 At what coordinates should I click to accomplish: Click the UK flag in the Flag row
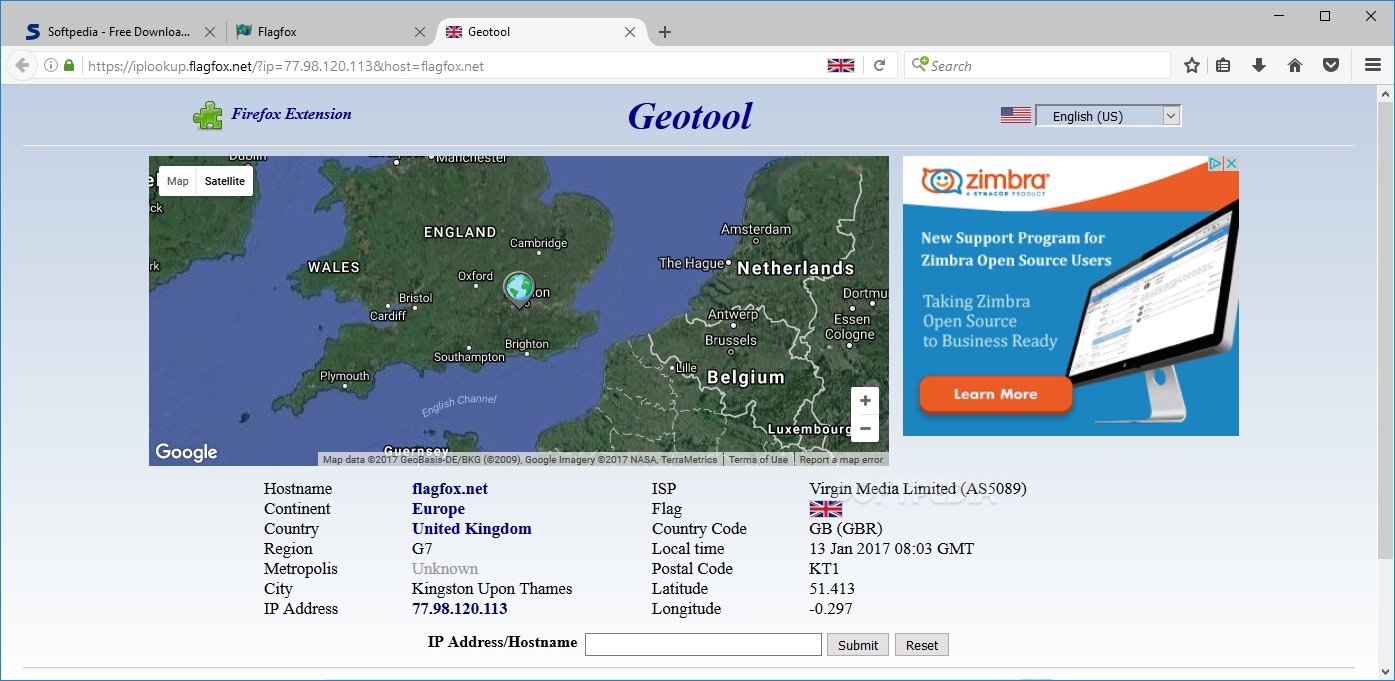(x=825, y=509)
